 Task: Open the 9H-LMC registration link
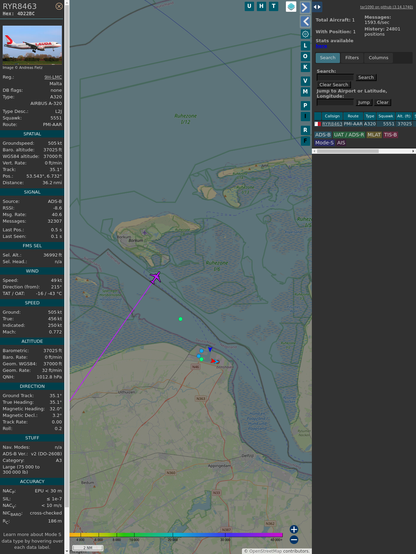coord(53,77)
